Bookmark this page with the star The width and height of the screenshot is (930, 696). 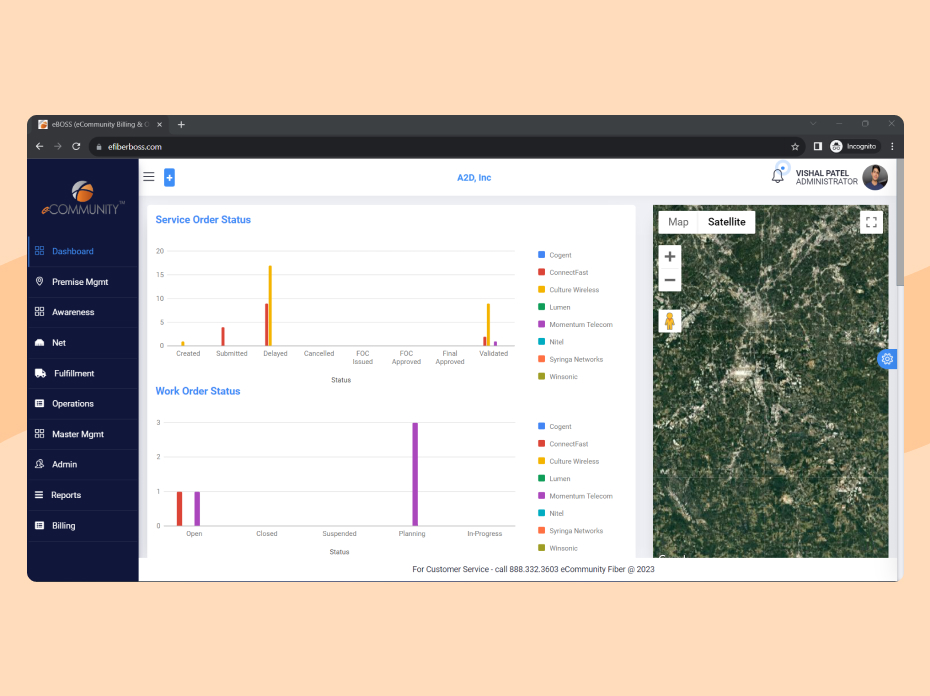[x=795, y=147]
